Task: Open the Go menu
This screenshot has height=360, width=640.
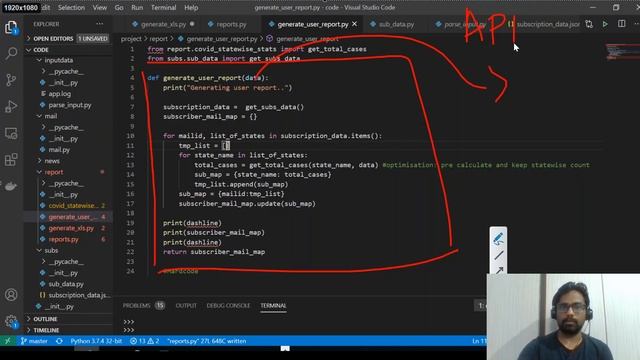Action: [x=119, y=8]
